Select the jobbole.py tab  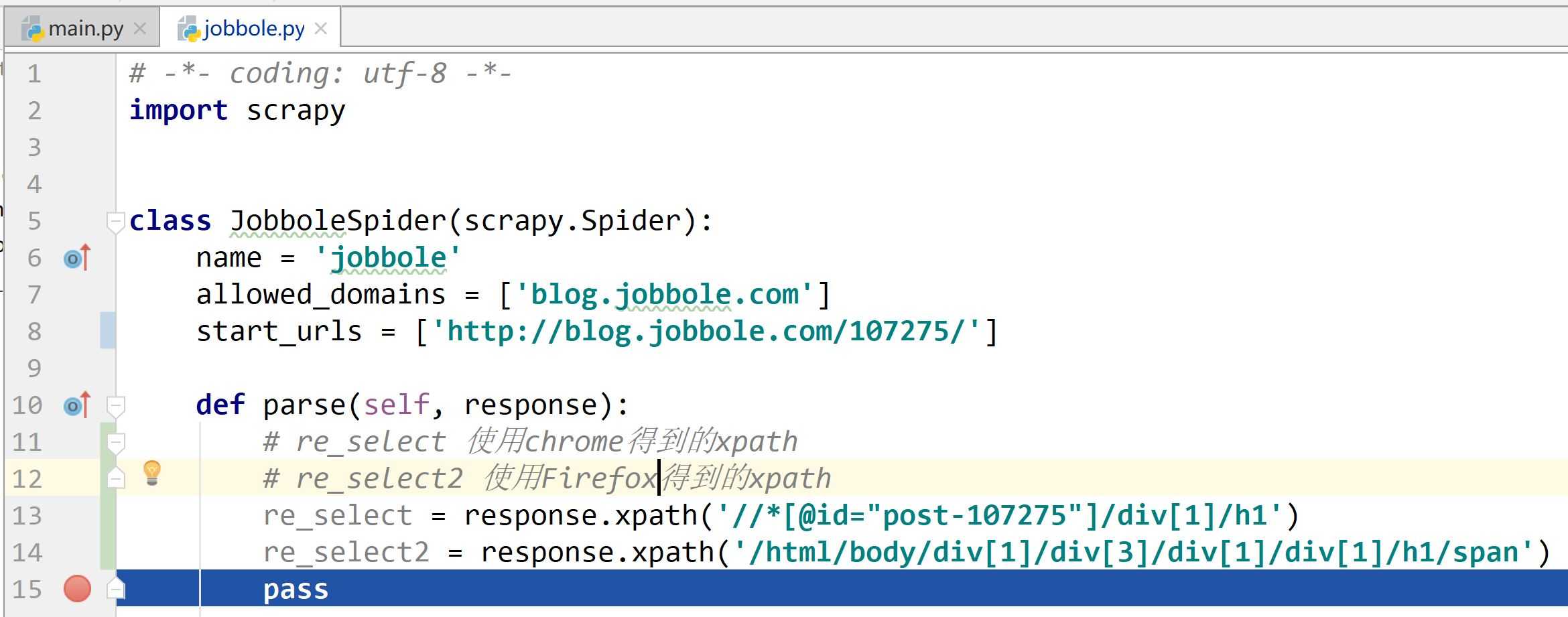pyautogui.click(x=250, y=28)
